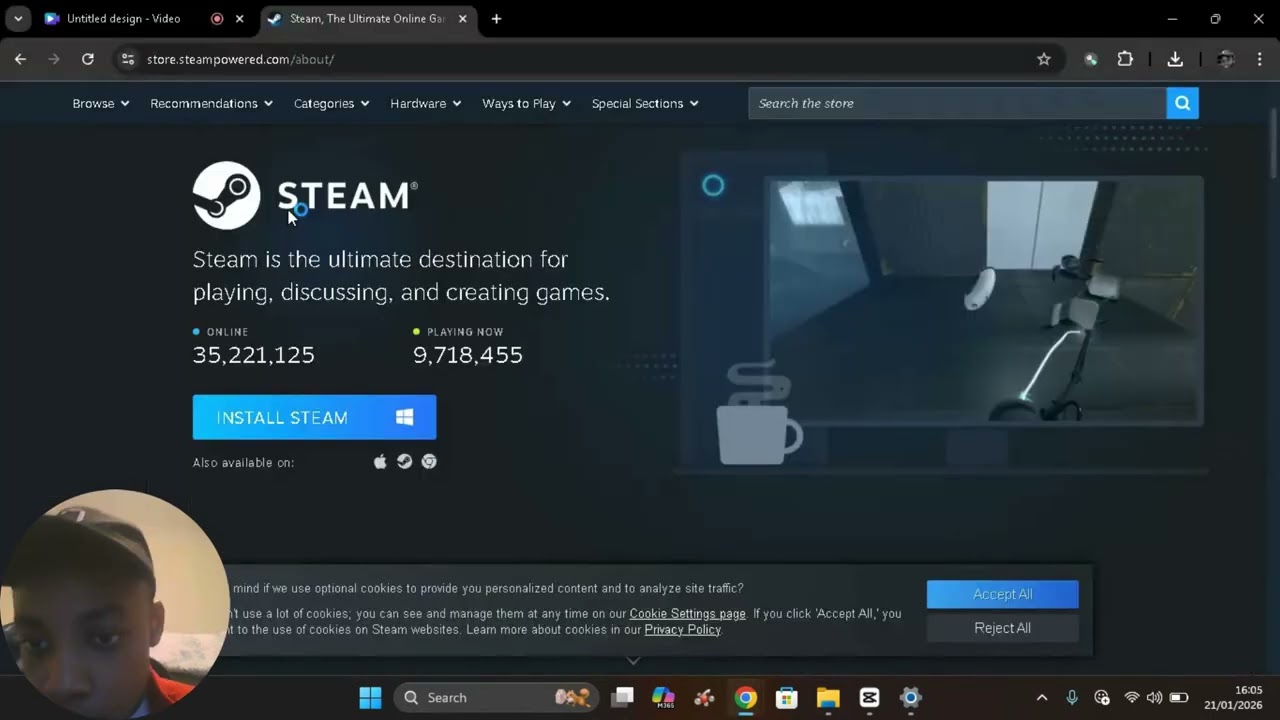
Task: Click the battery tray icon
Action: pyautogui.click(x=1179, y=698)
